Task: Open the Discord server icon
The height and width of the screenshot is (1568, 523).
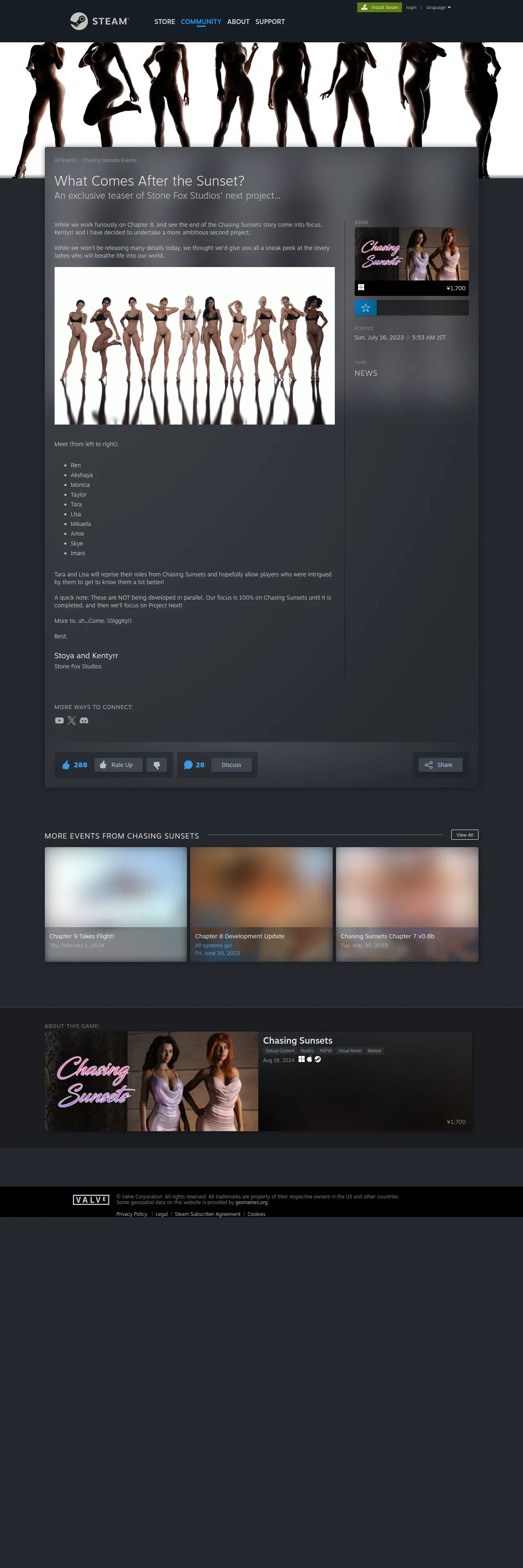Action: [84, 720]
